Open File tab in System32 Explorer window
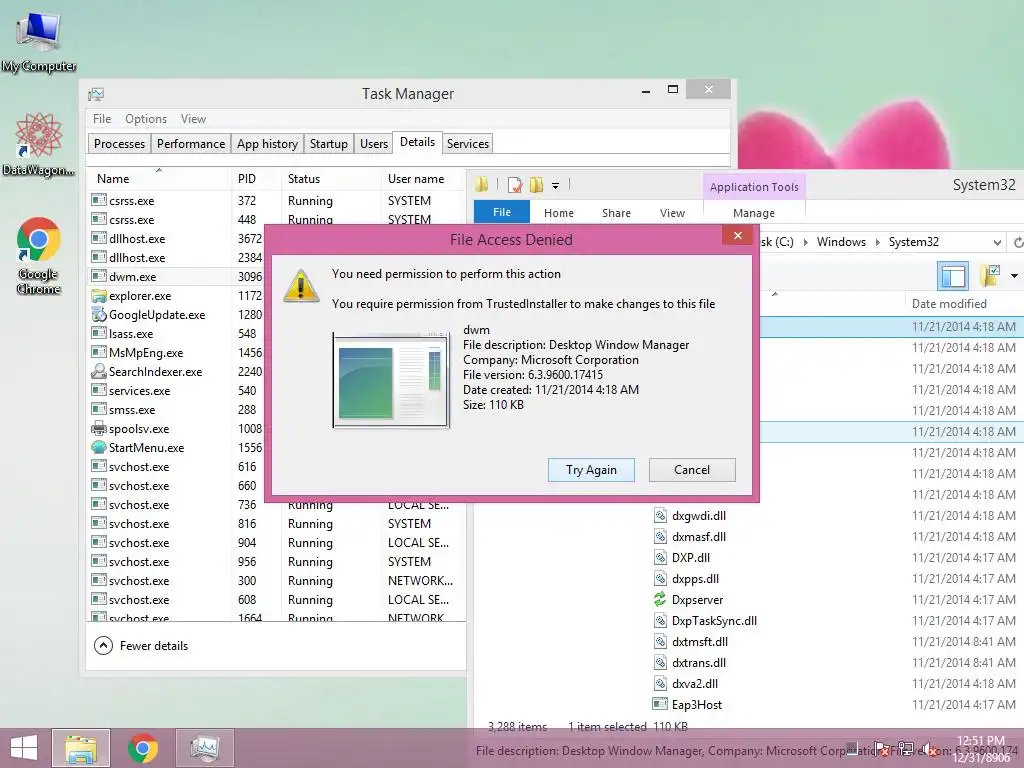Image resolution: width=1024 pixels, height=768 pixels. tap(502, 212)
